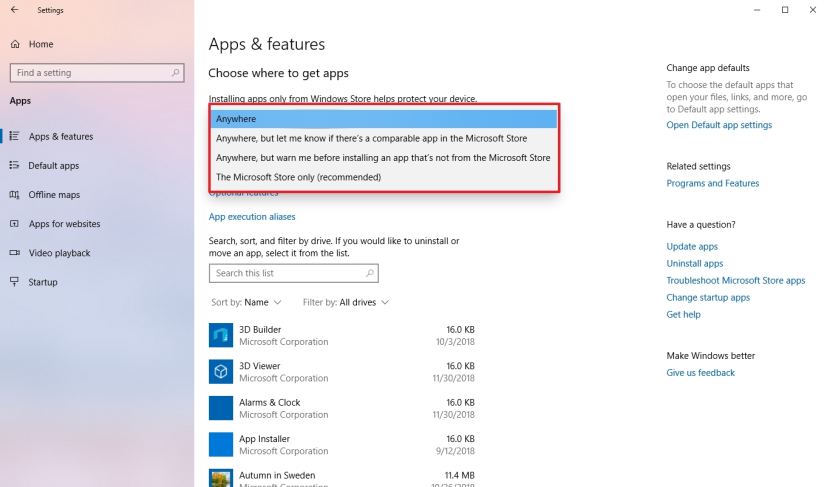Click the 3D Viewer app icon

(220, 371)
